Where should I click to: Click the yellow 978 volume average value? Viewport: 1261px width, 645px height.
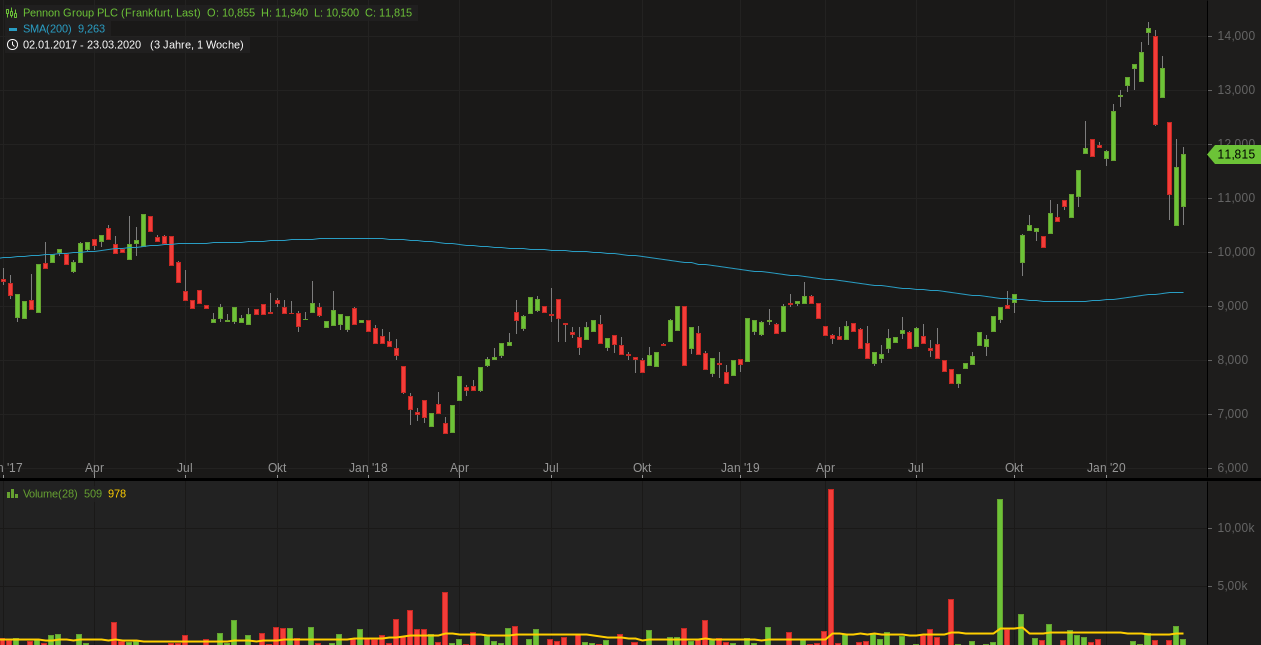click(117, 494)
